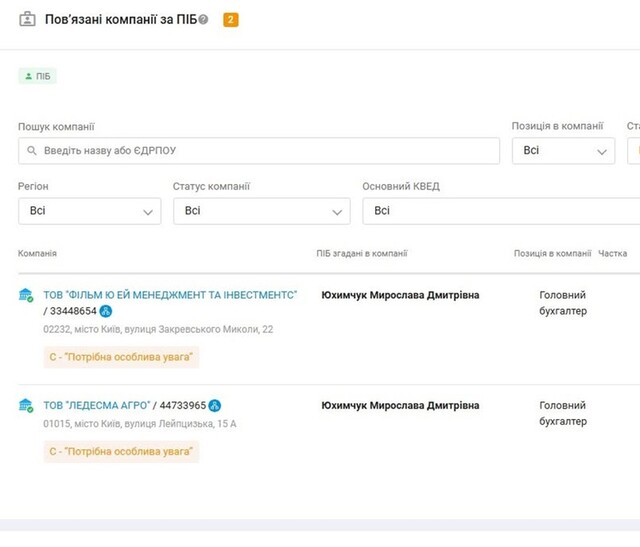Click the Компанія column header
640x547 pixels.
pyautogui.click(x=37, y=253)
